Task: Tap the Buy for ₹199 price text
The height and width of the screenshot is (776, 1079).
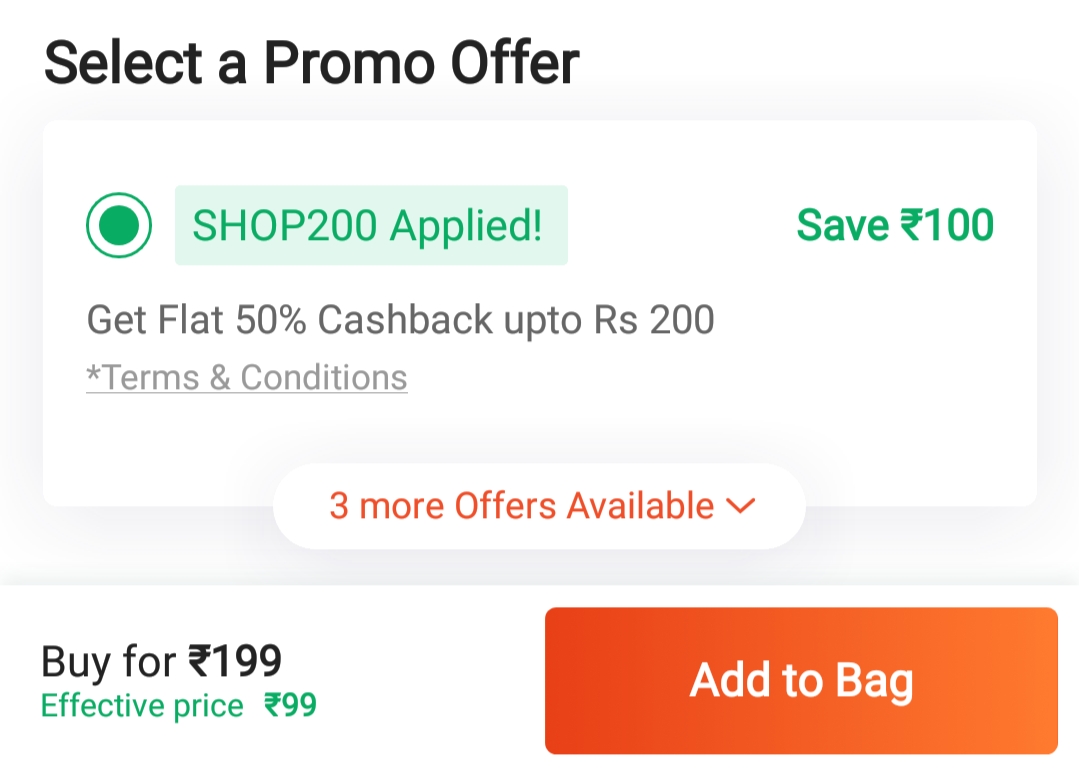Action: (161, 661)
